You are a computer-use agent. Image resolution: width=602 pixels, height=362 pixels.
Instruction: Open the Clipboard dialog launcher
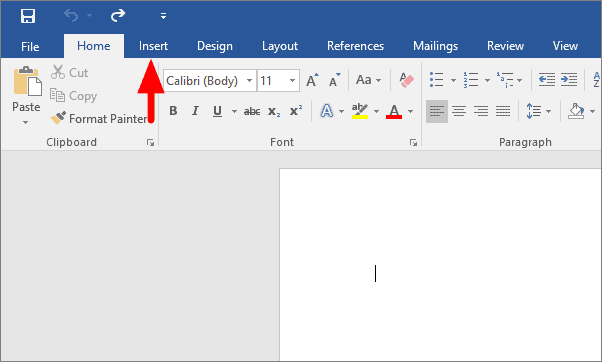150,143
